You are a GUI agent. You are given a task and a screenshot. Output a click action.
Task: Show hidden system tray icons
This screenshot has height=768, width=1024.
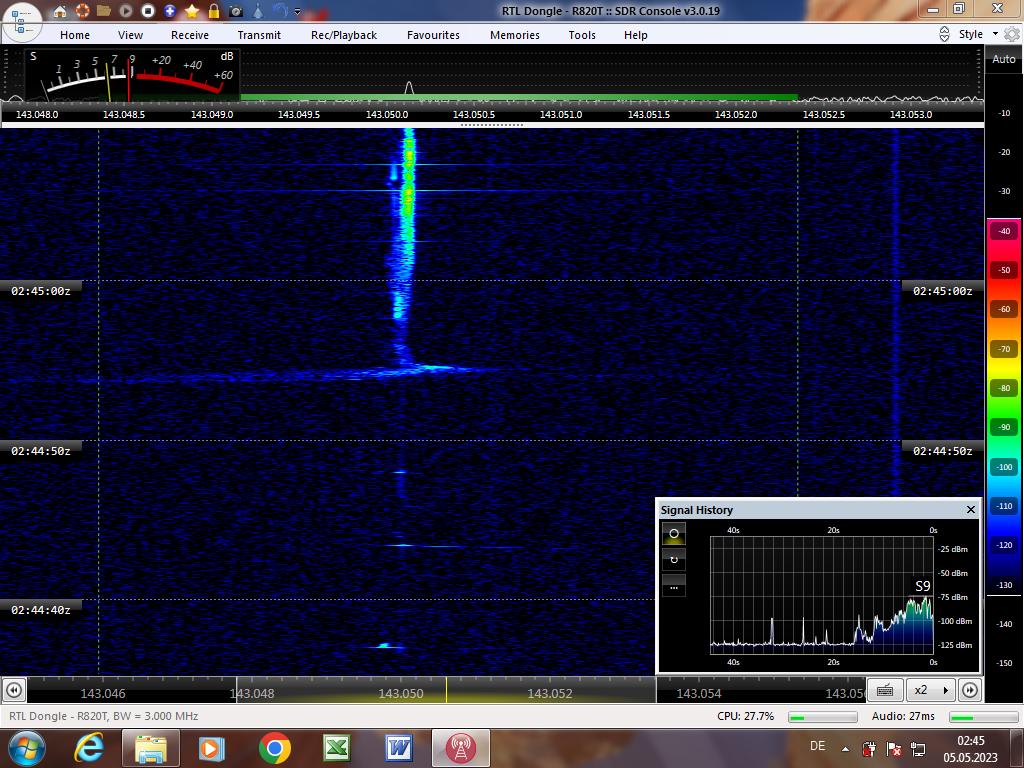click(x=845, y=749)
